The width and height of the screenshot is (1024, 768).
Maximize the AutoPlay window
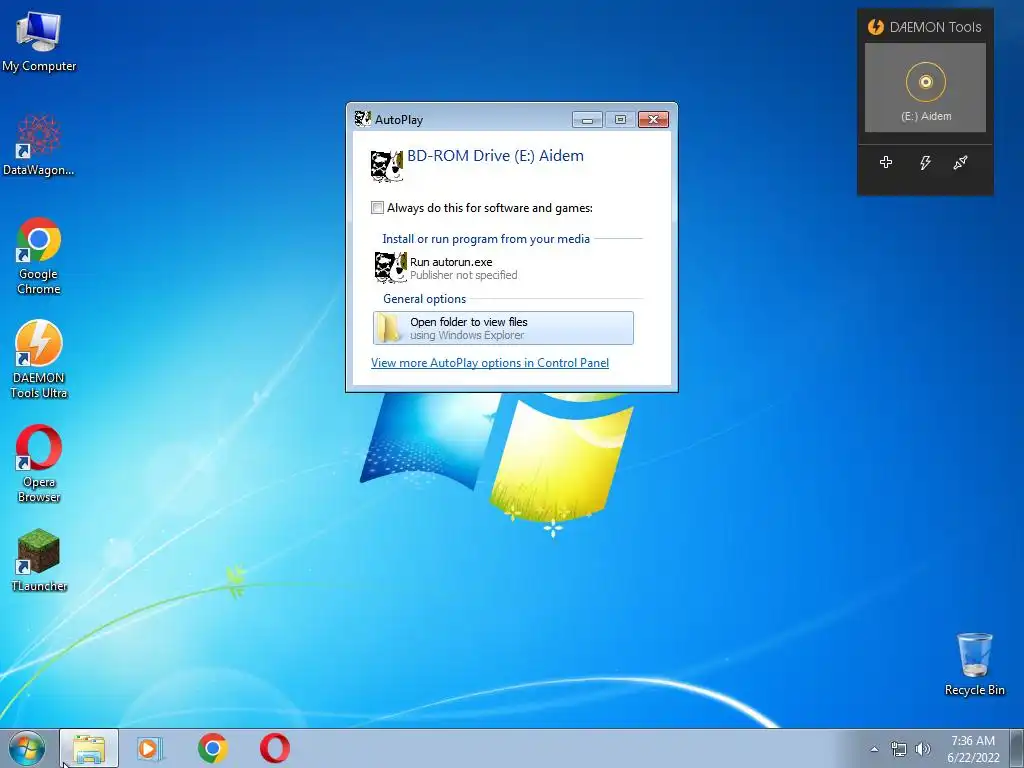click(x=620, y=120)
